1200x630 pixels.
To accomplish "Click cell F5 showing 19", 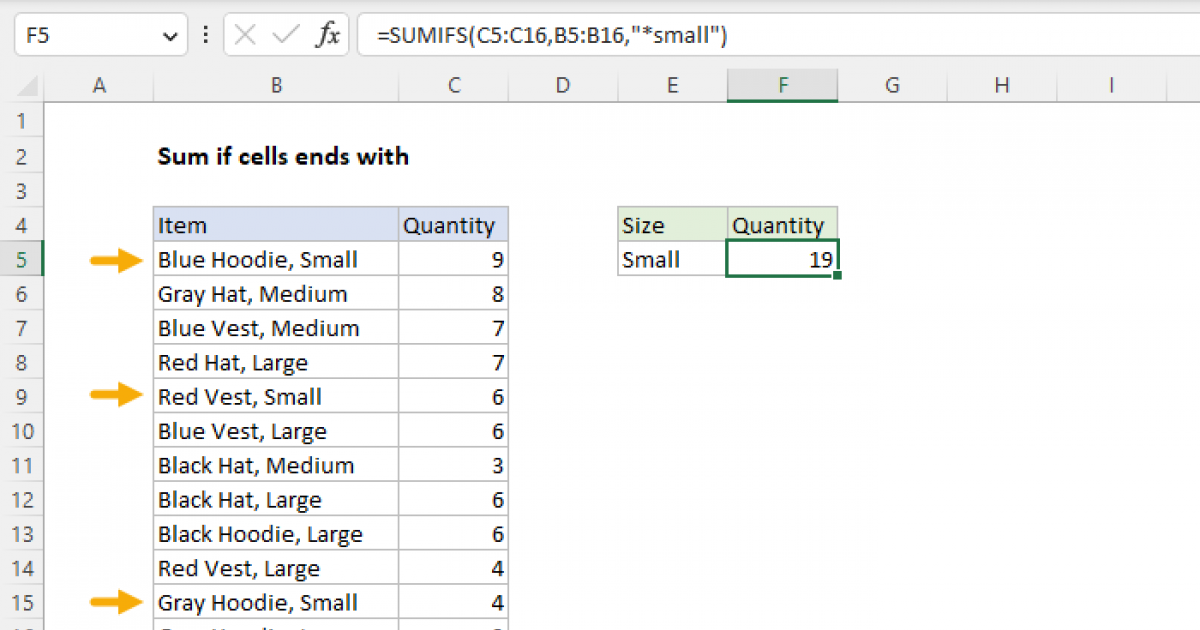I will [782, 260].
